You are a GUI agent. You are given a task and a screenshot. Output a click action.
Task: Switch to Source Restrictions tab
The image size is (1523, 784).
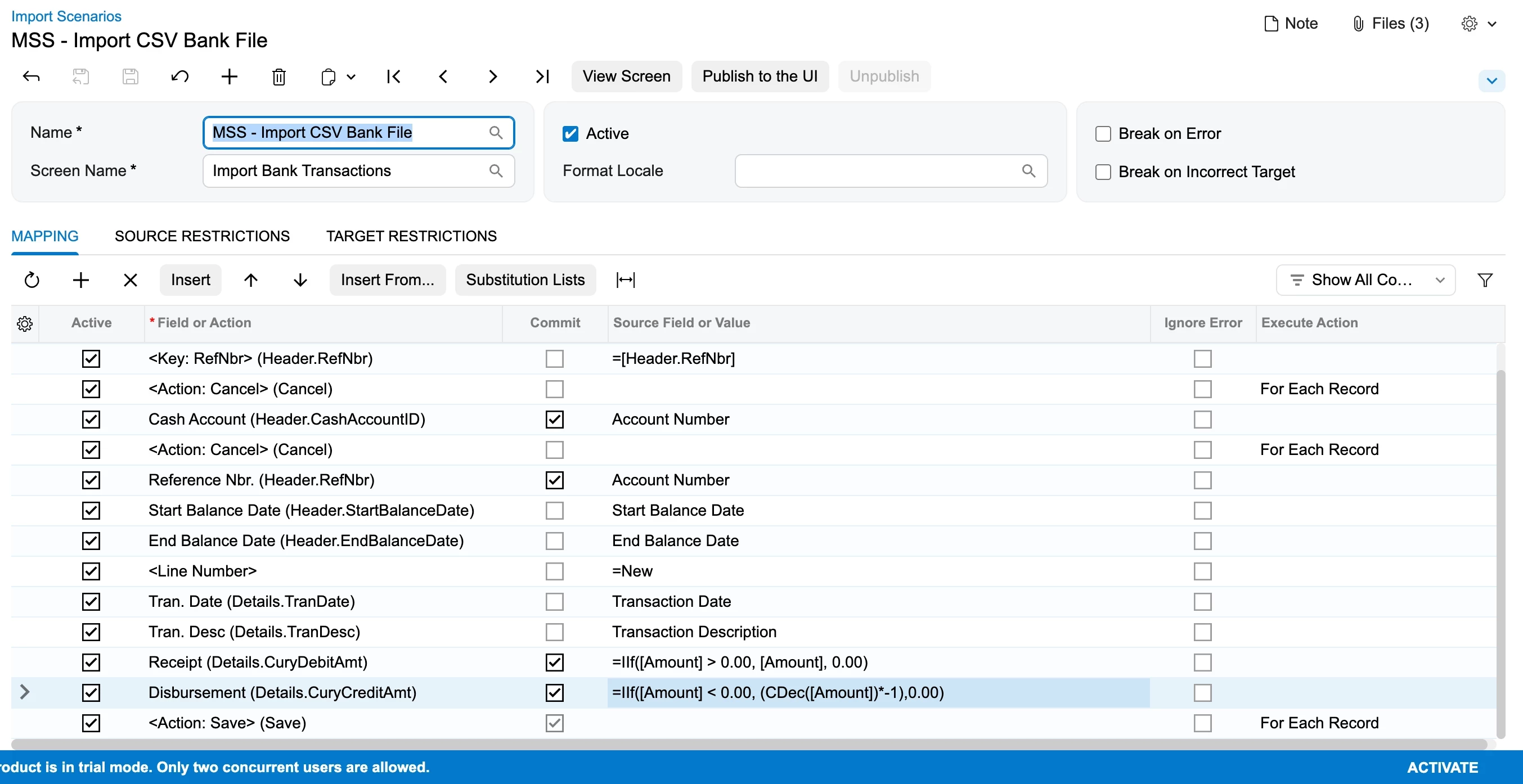click(x=202, y=236)
